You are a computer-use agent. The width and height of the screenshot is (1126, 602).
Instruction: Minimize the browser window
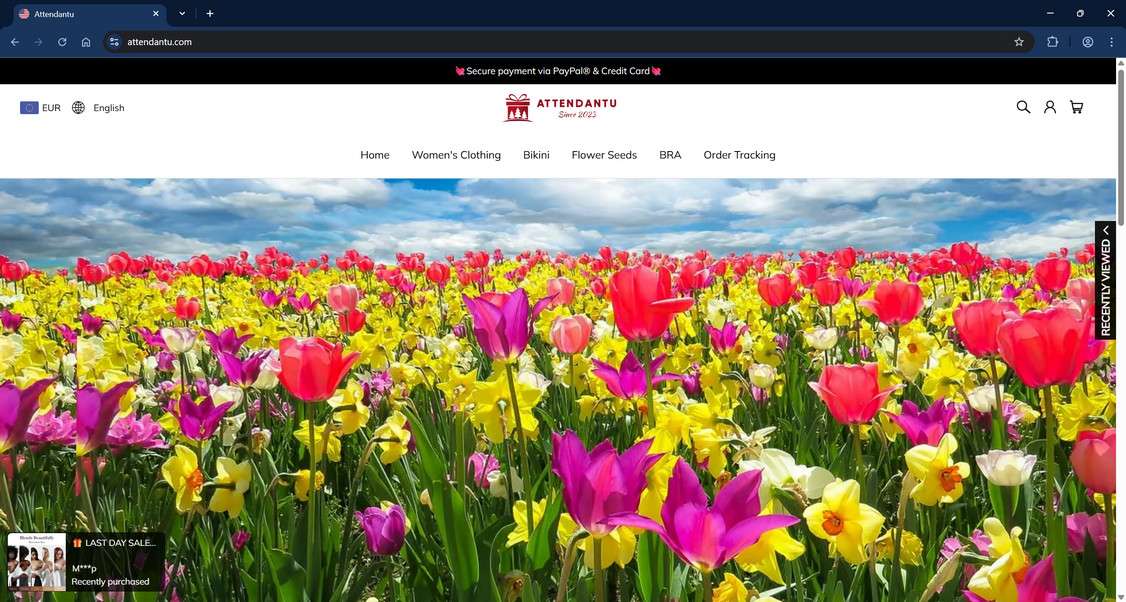click(x=1050, y=14)
